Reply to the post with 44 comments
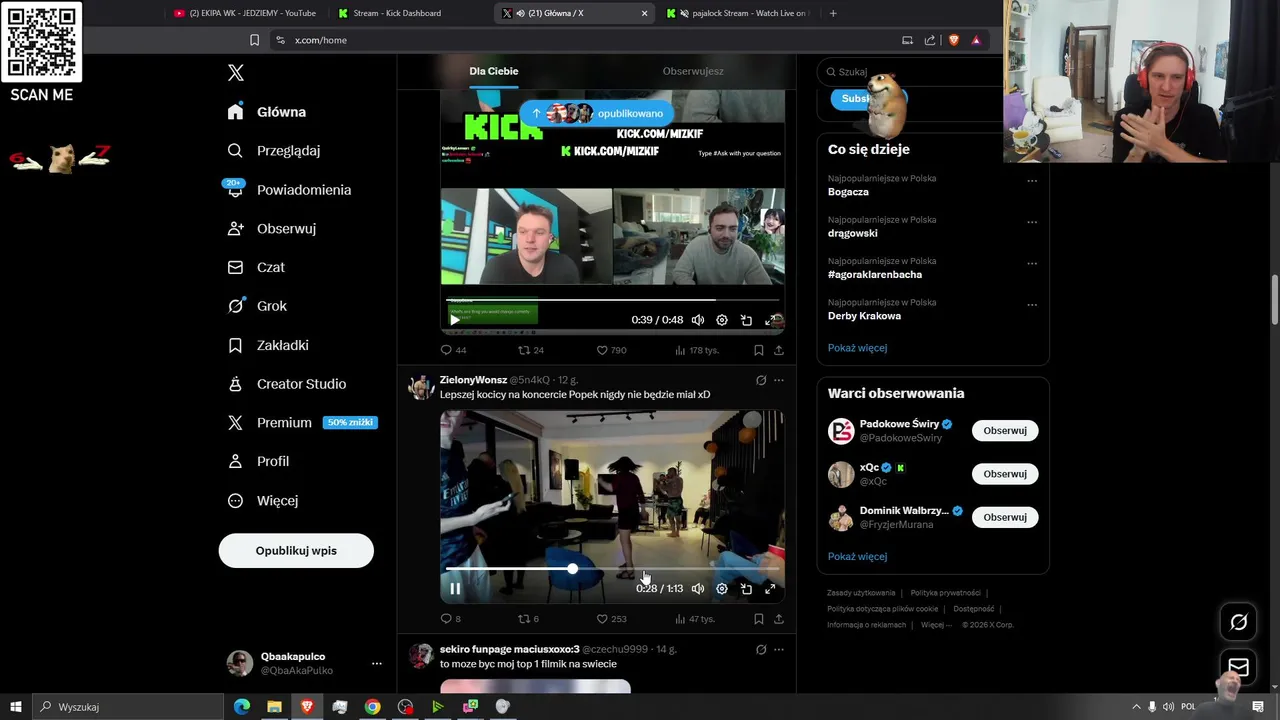Image resolution: width=1280 pixels, height=720 pixels. 453,350
